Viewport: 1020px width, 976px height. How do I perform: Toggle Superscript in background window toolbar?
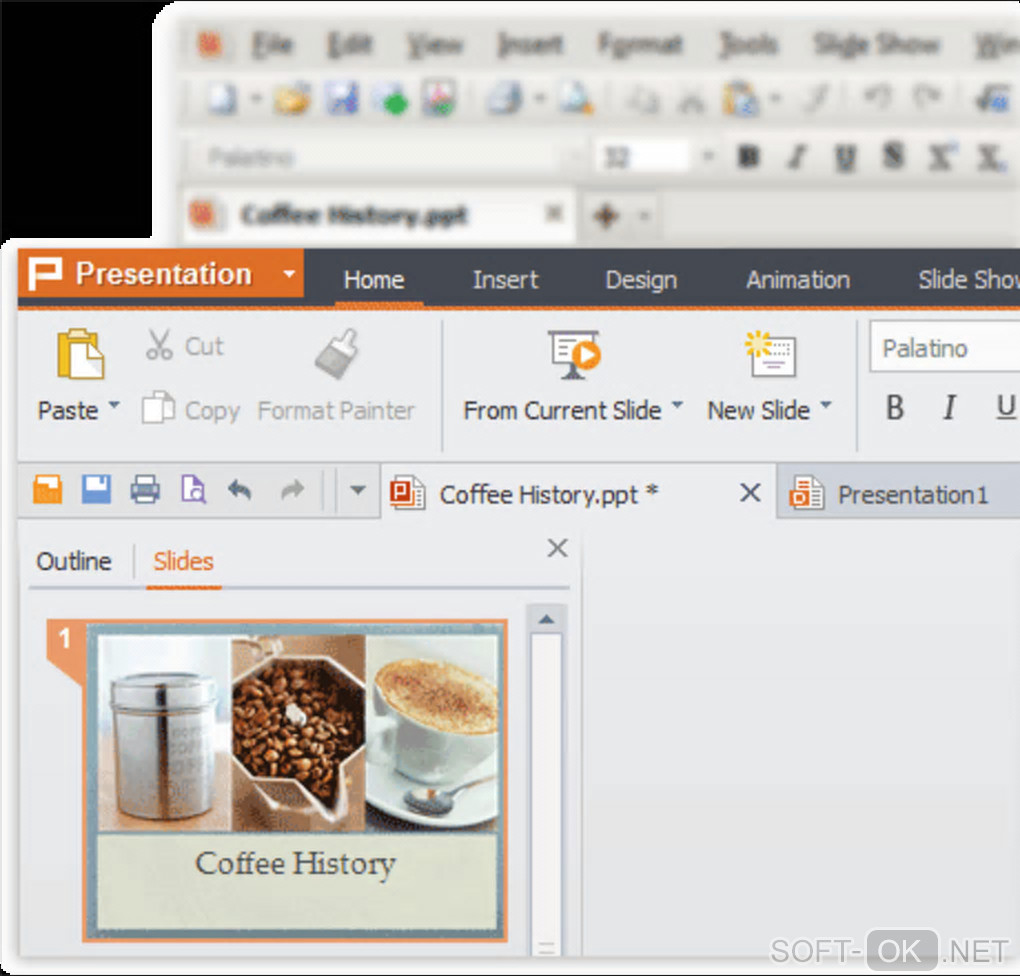pyautogui.click(x=941, y=157)
